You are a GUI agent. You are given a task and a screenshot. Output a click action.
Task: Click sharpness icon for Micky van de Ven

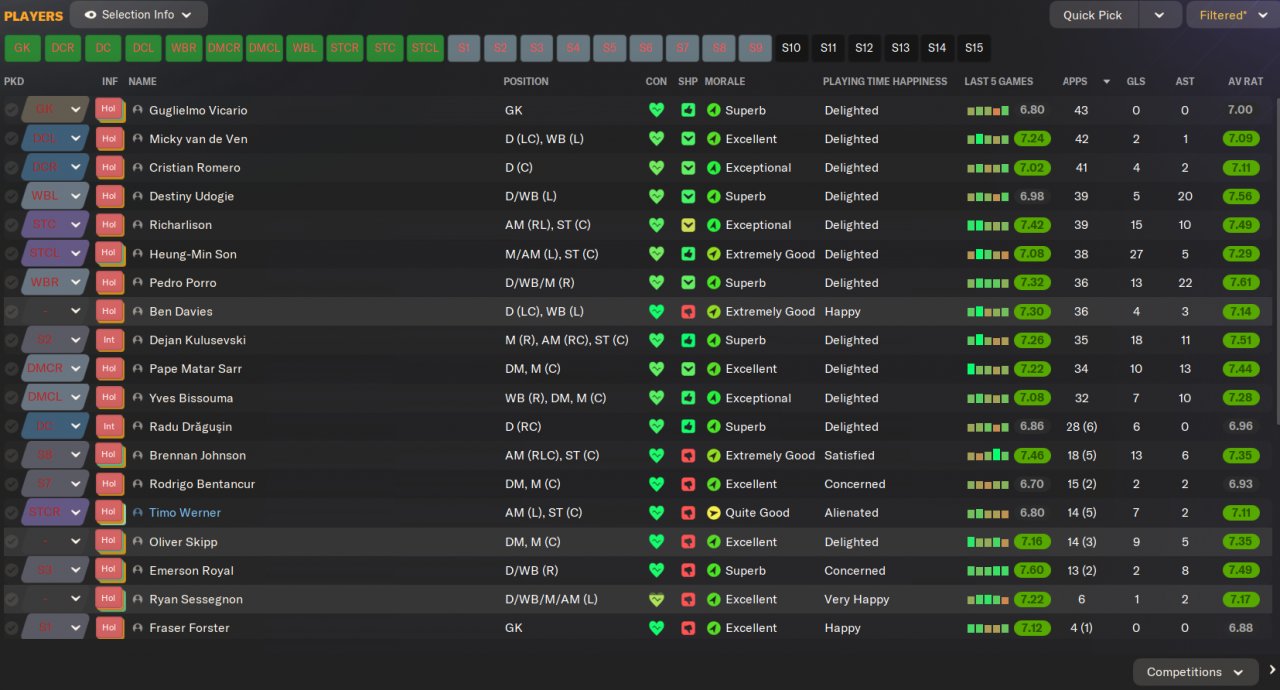(x=688, y=139)
